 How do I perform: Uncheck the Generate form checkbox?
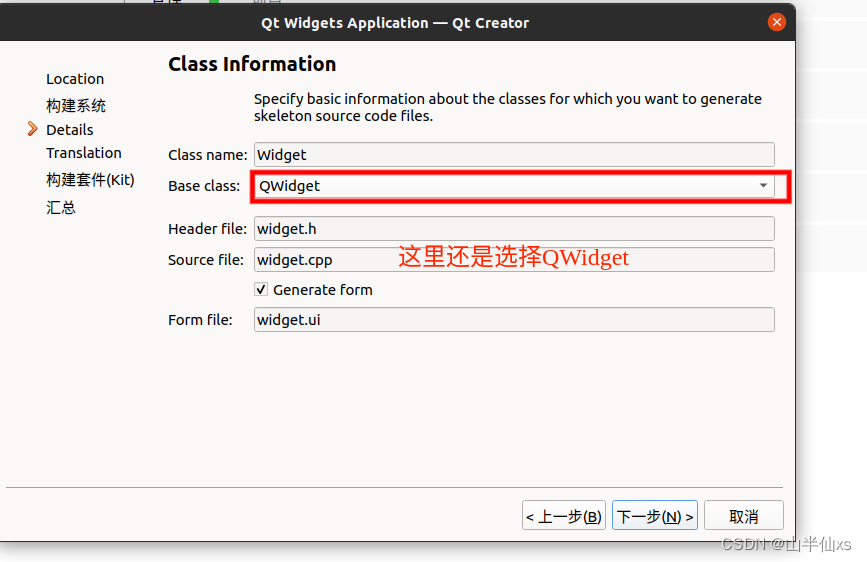pyautogui.click(x=261, y=289)
